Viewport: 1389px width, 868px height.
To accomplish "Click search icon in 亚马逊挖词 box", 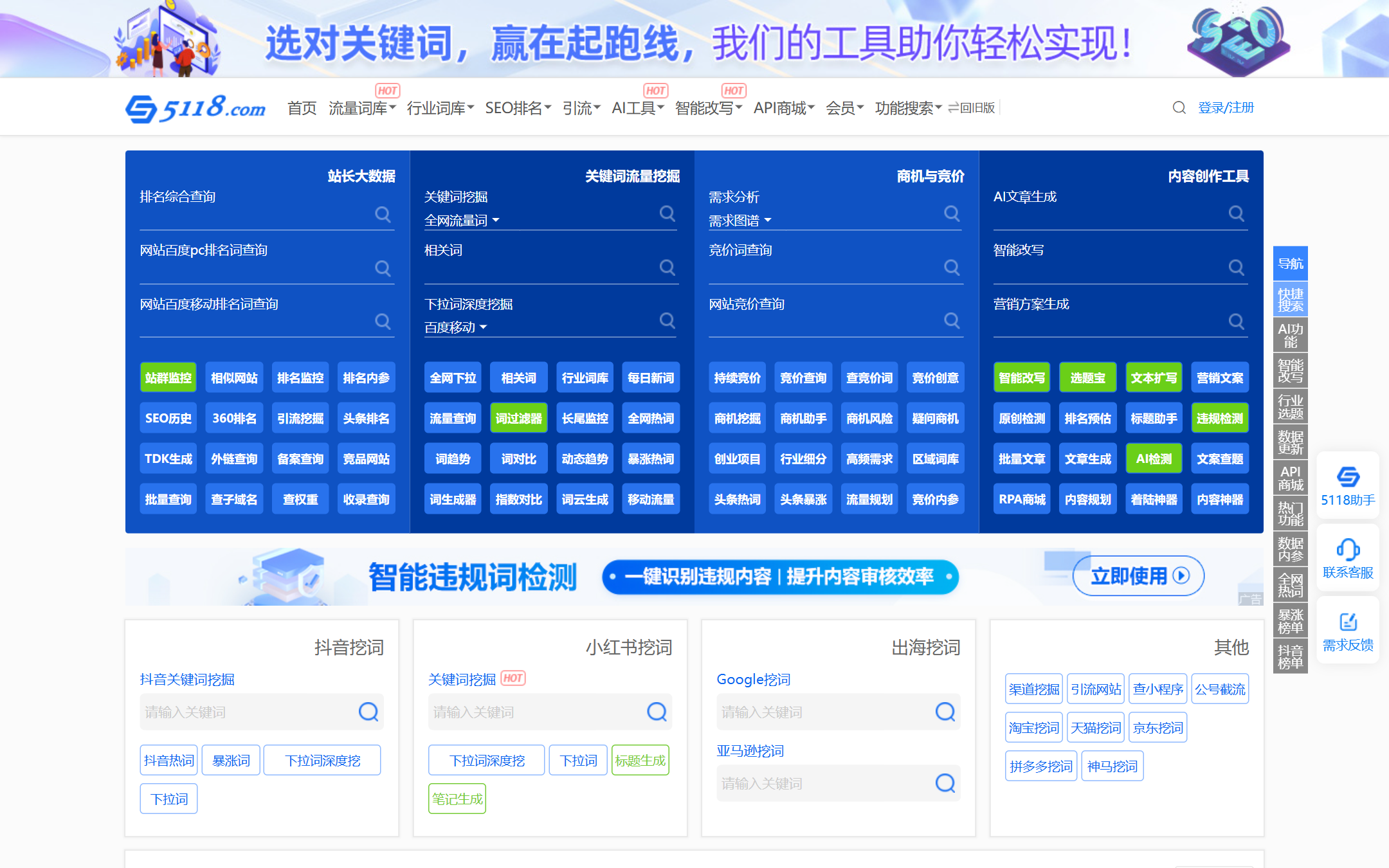I will coord(945,783).
